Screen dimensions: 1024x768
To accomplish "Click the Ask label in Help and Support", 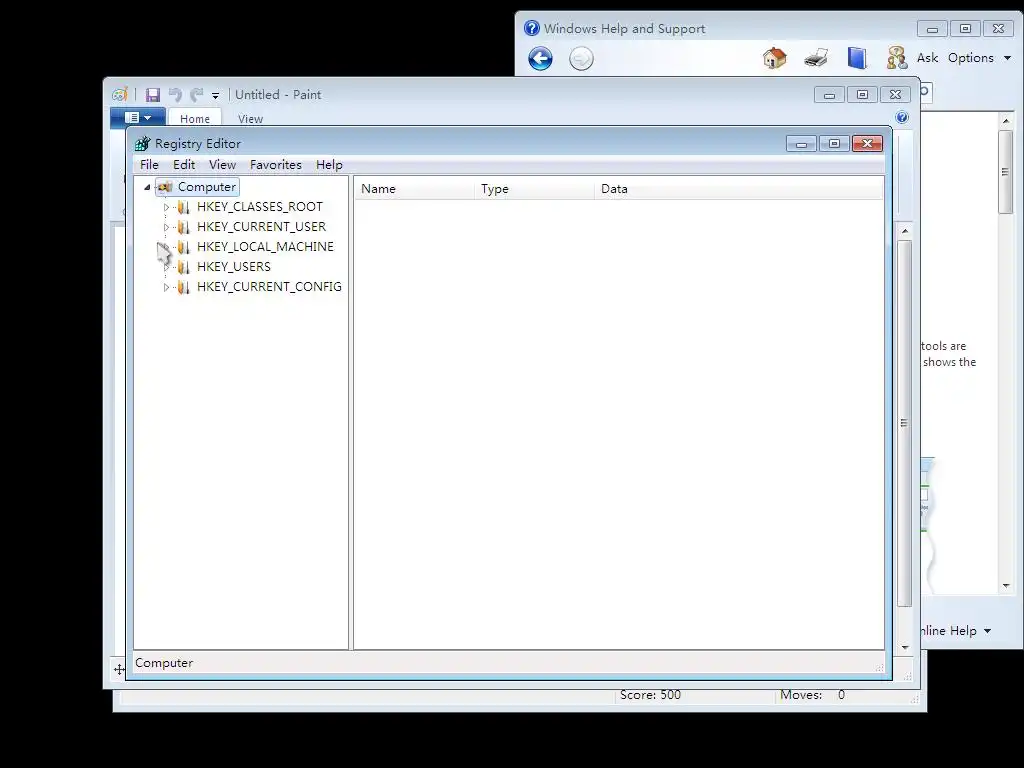I will [927, 58].
